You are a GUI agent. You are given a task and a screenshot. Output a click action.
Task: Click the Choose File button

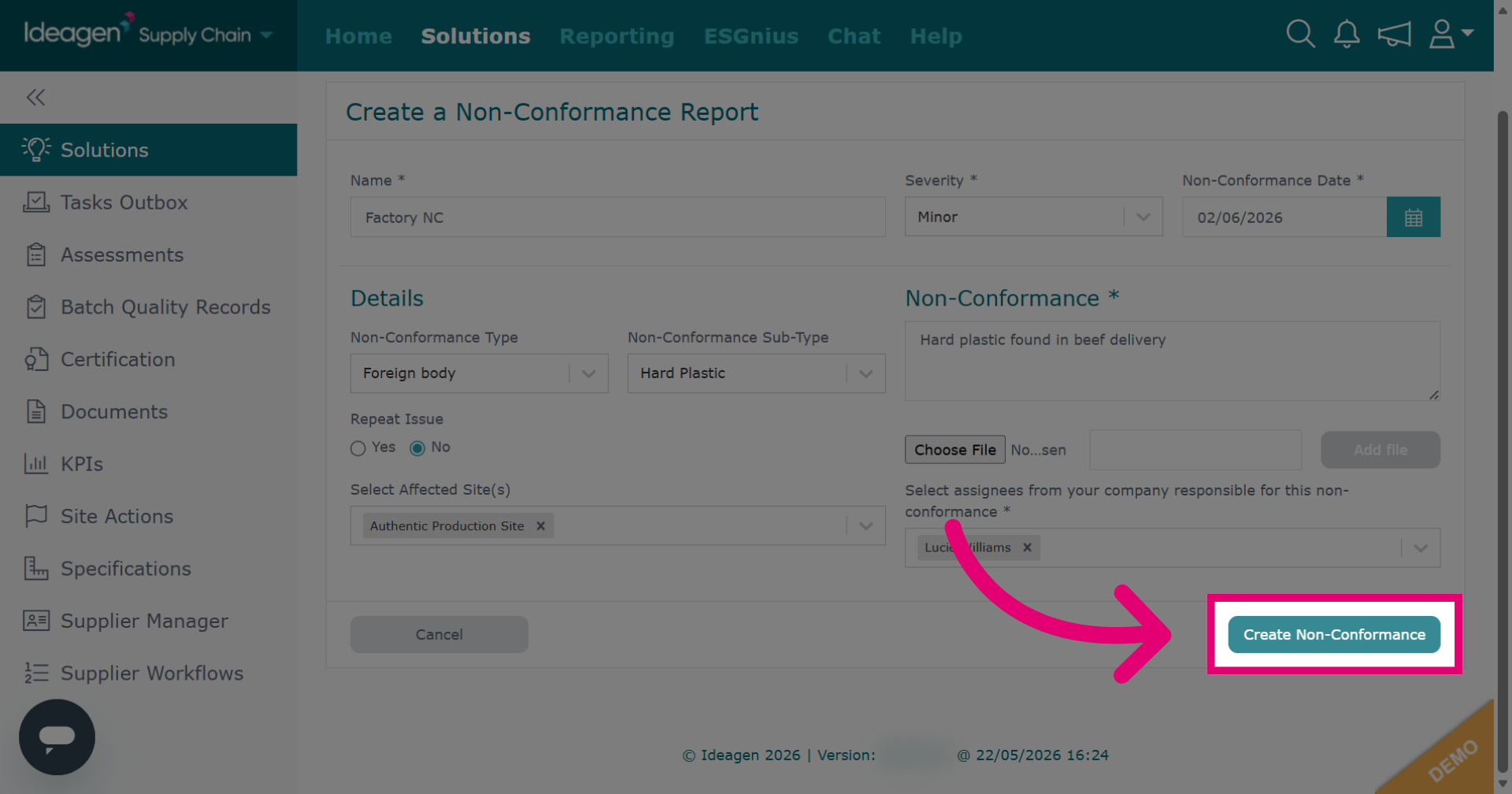click(954, 450)
